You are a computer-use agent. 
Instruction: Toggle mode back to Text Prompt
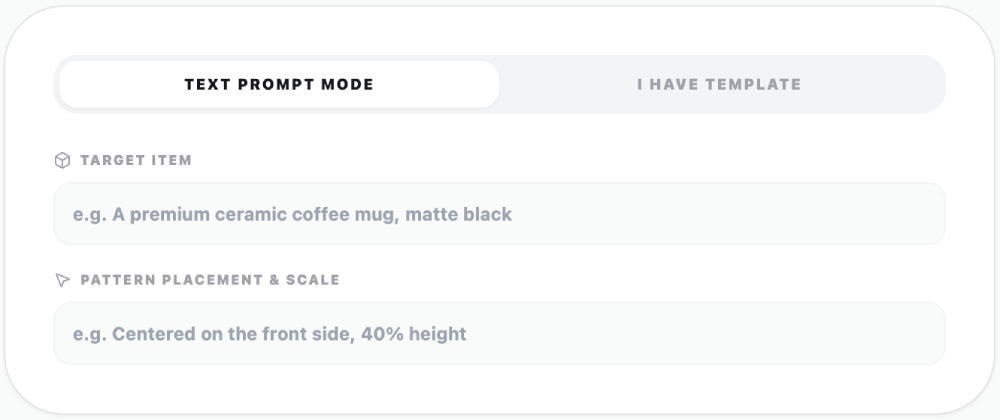[279, 84]
